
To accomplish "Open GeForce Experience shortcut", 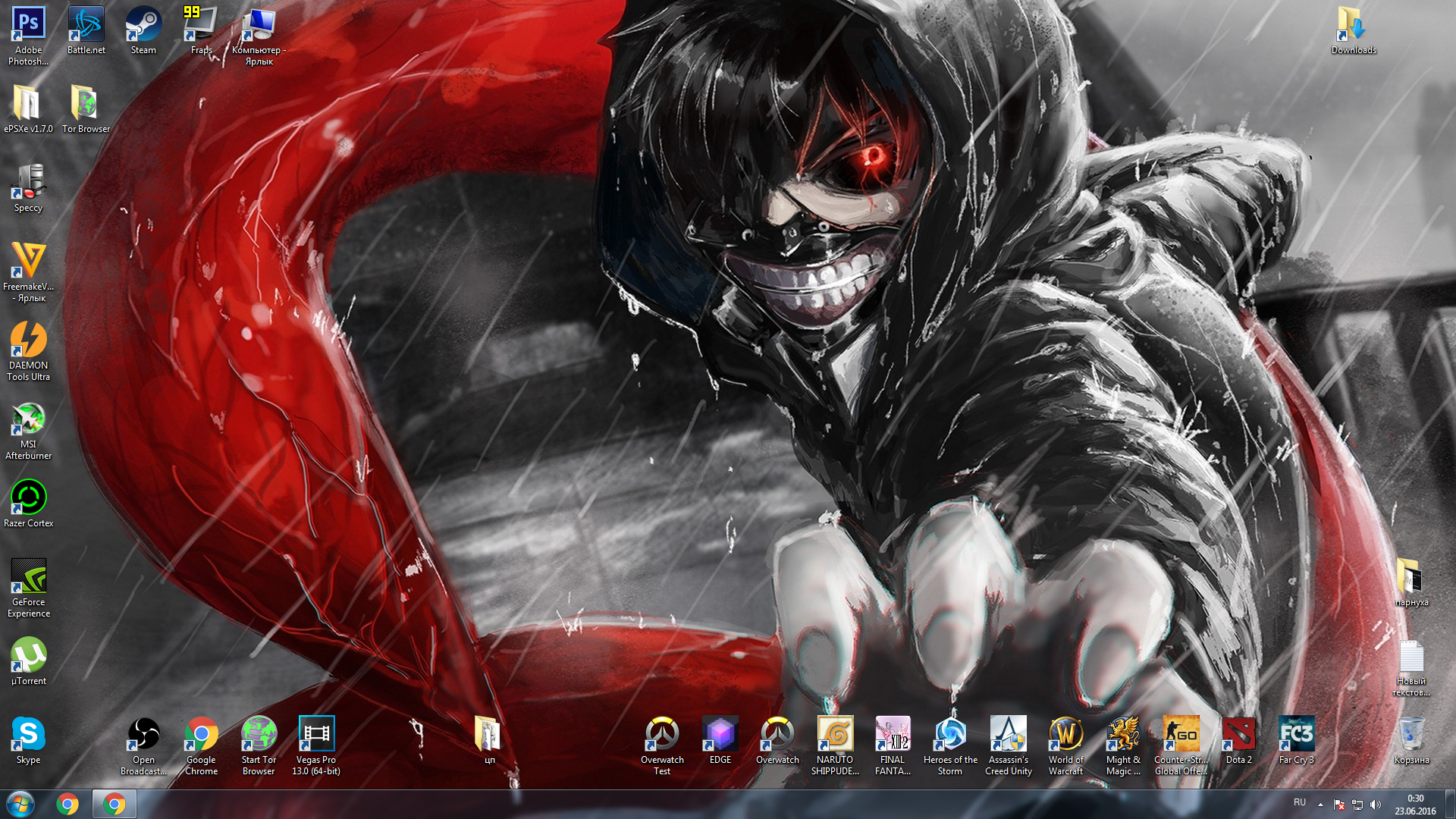I will tap(28, 588).
